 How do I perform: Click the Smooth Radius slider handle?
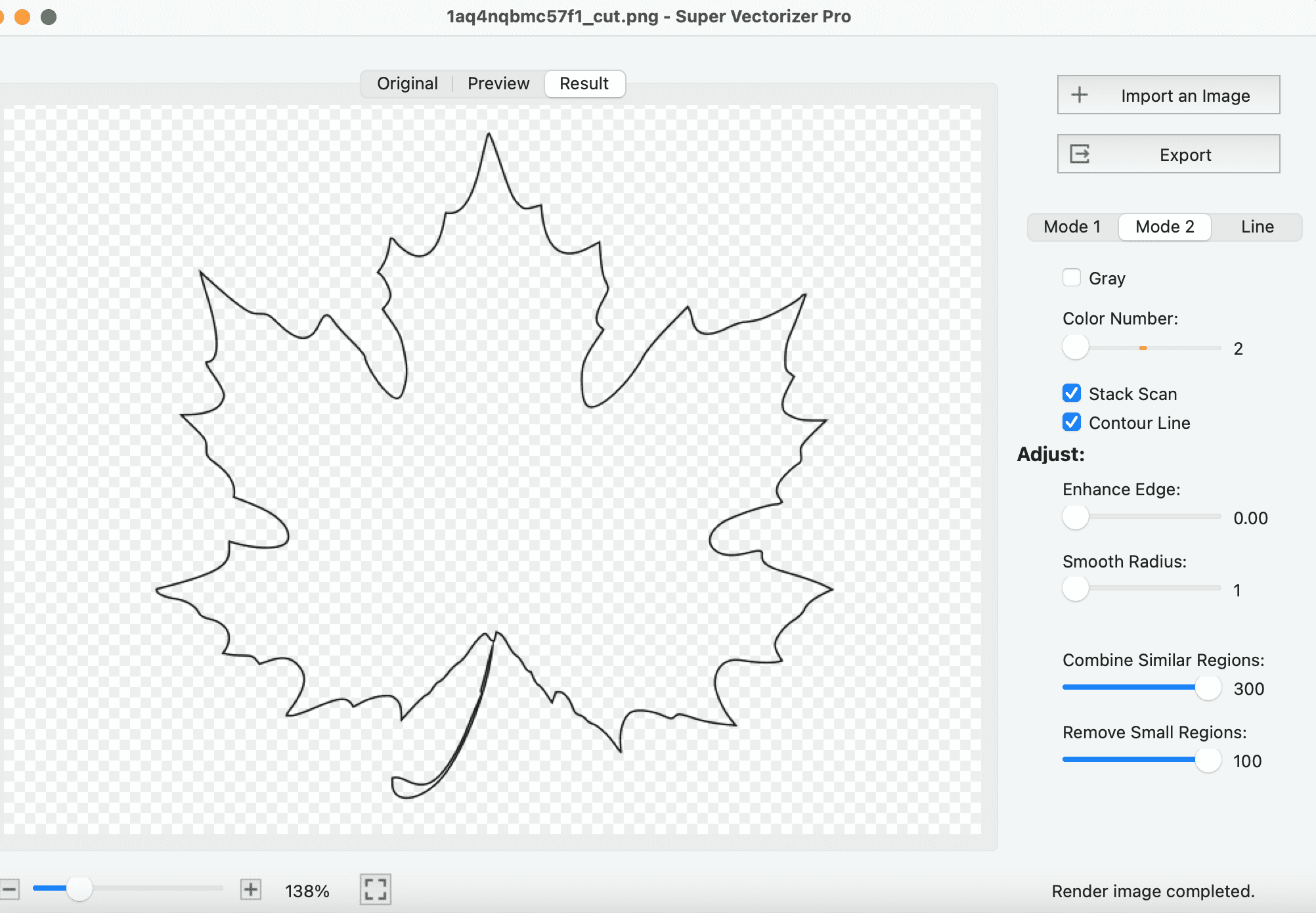[x=1076, y=588]
